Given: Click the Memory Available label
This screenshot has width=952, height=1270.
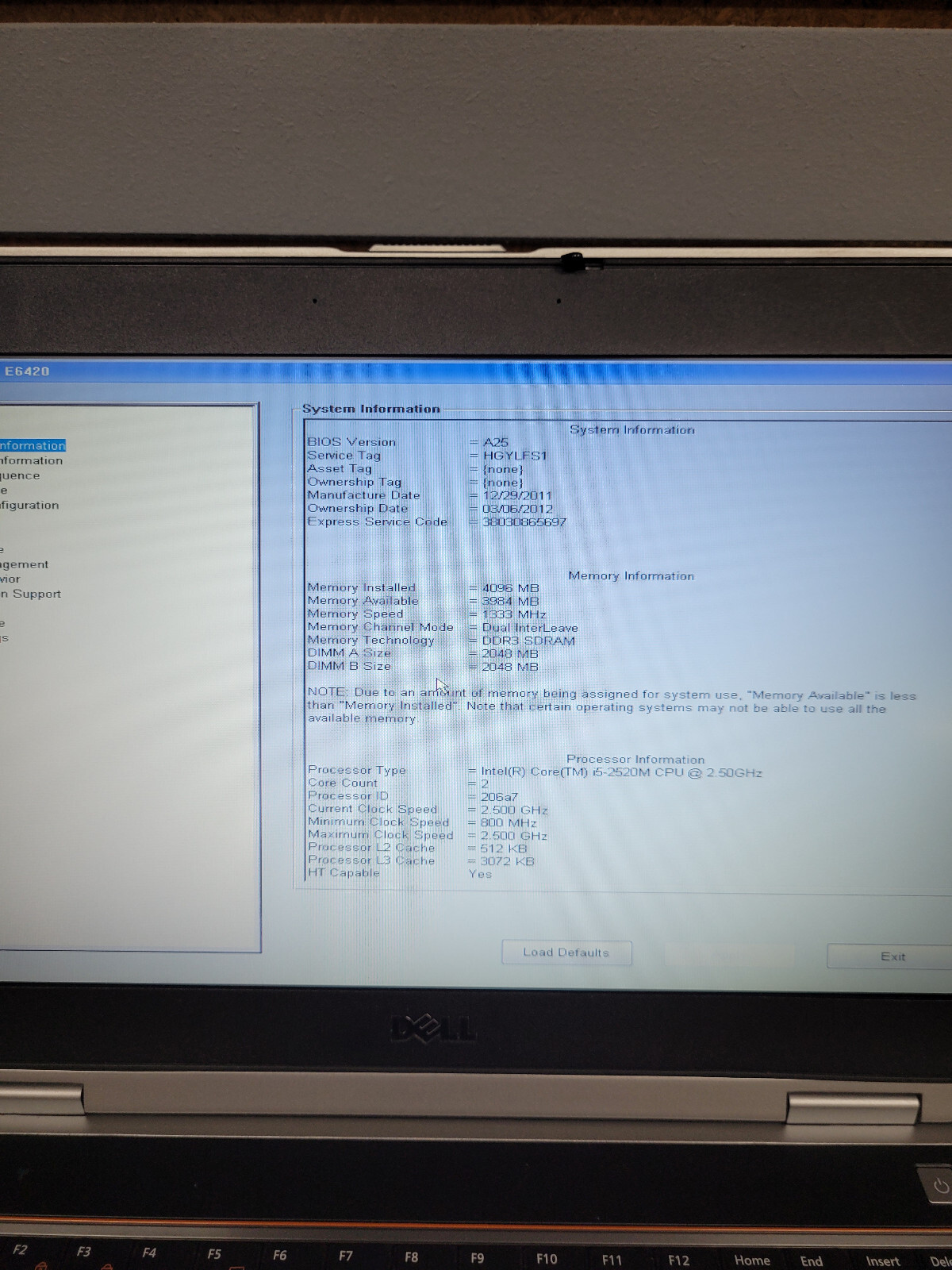Looking at the screenshot, I should coord(363,601).
